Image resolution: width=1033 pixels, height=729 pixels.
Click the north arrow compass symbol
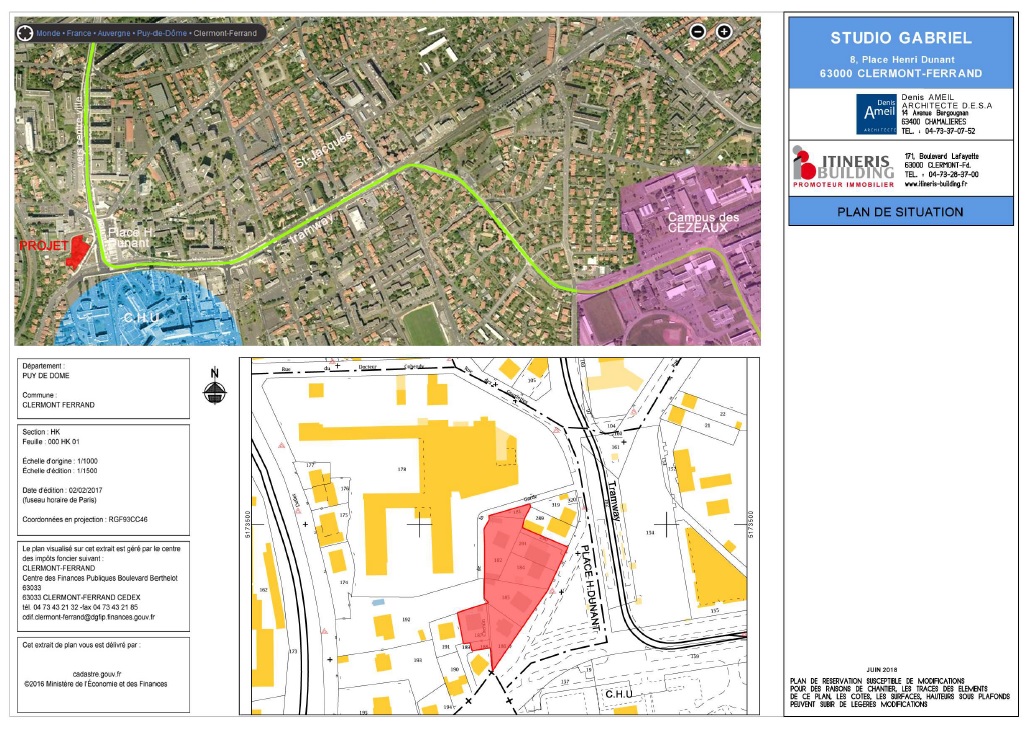(x=212, y=387)
